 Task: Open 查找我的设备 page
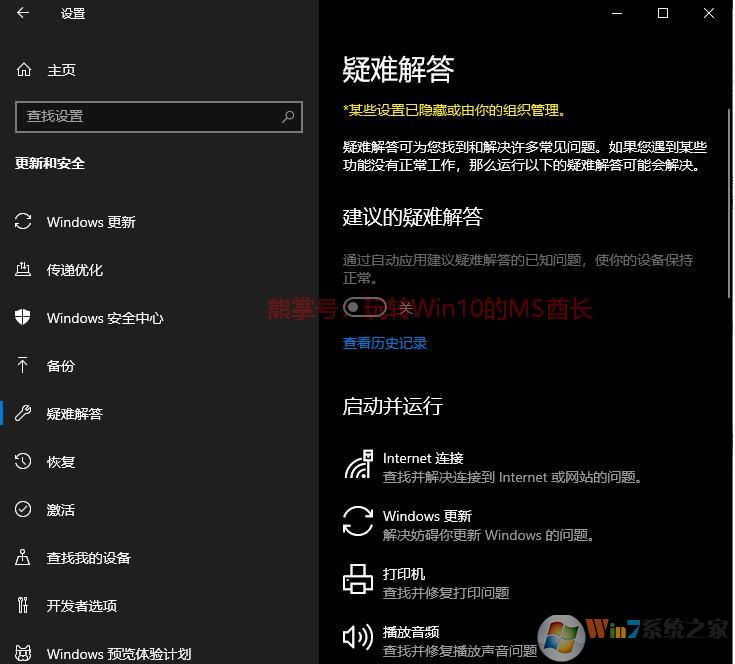(x=89, y=558)
